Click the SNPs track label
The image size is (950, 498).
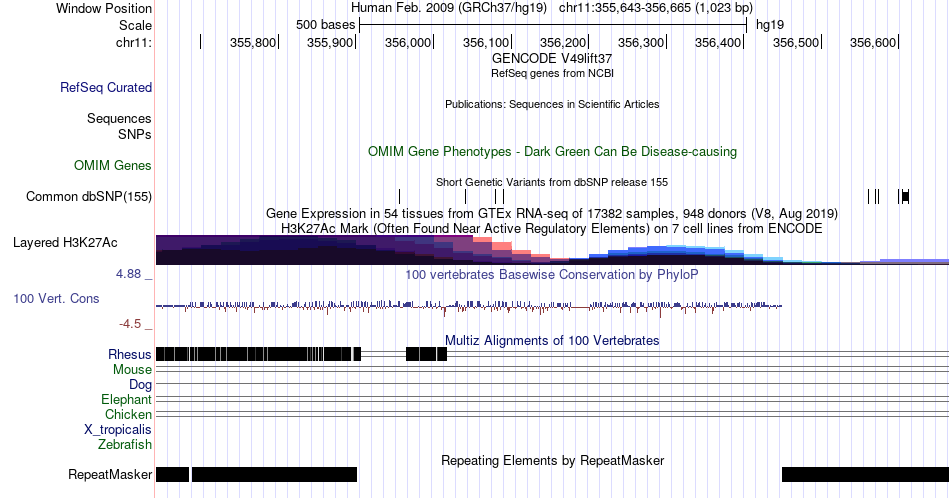[x=135, y=134]
